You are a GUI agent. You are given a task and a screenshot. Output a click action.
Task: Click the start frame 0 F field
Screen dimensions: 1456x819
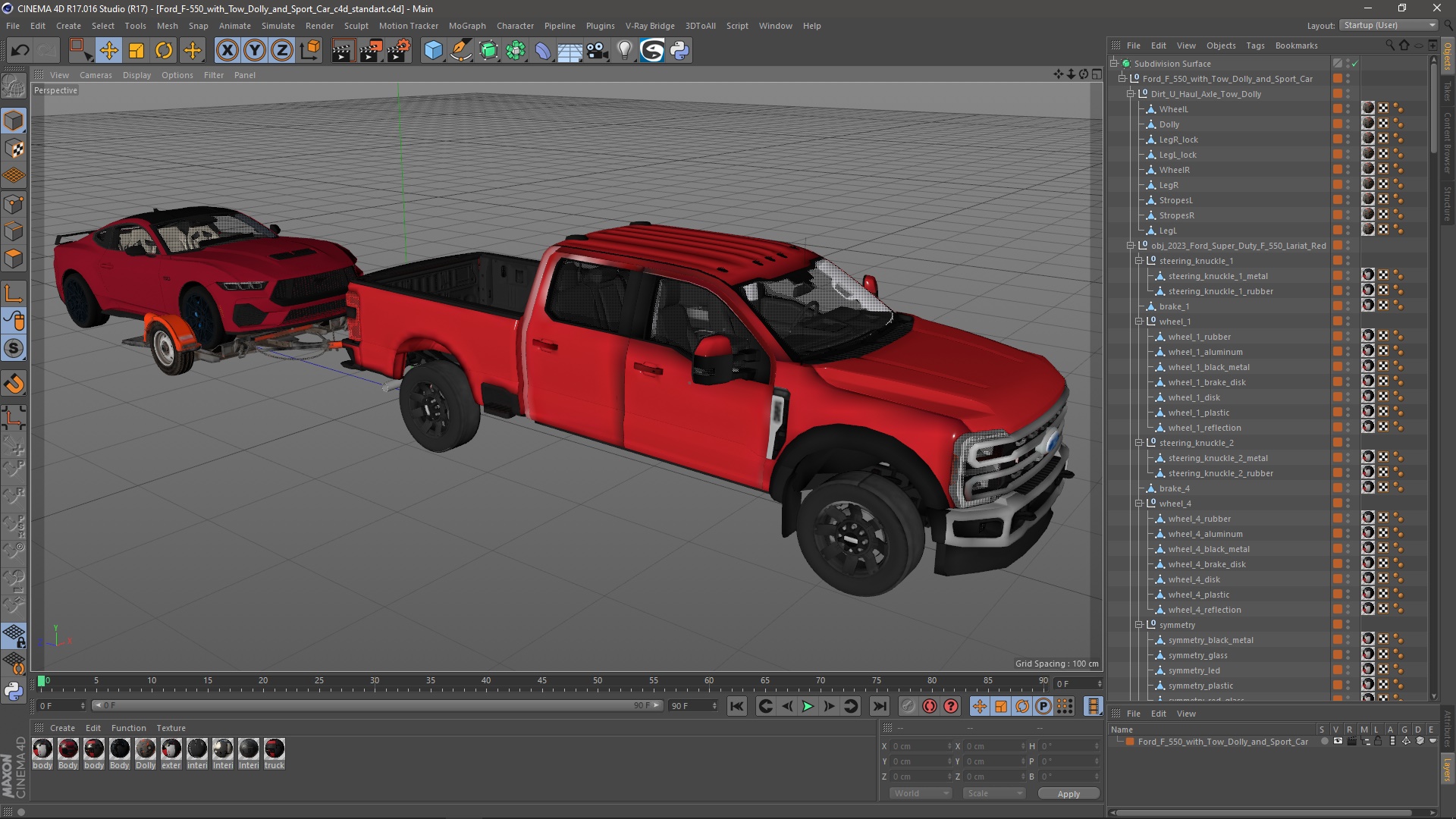pos(62,706)
